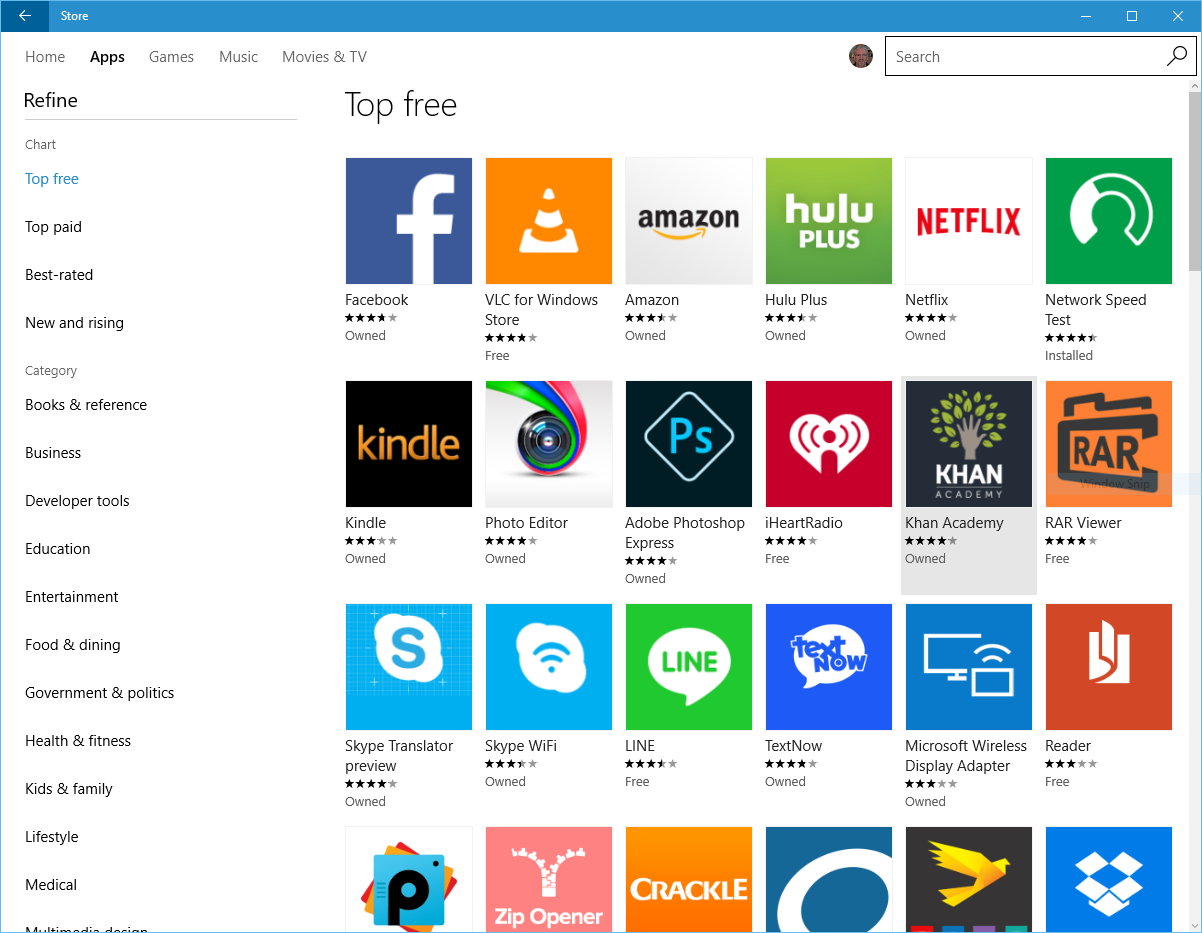Click the search magnifier icon

1176,56
